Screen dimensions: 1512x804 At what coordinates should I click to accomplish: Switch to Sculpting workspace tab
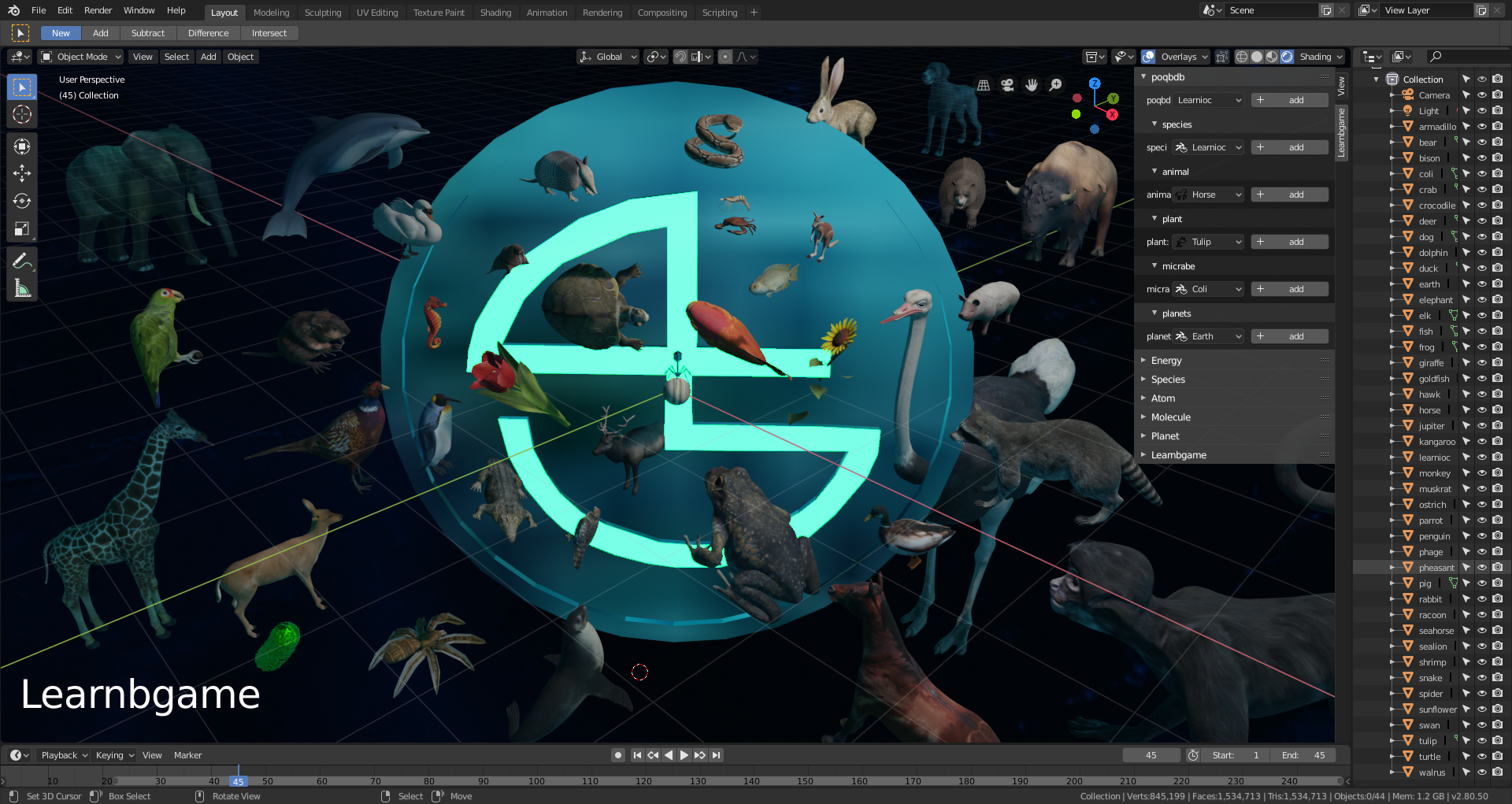pyautogui.click(x=323, y=13)
